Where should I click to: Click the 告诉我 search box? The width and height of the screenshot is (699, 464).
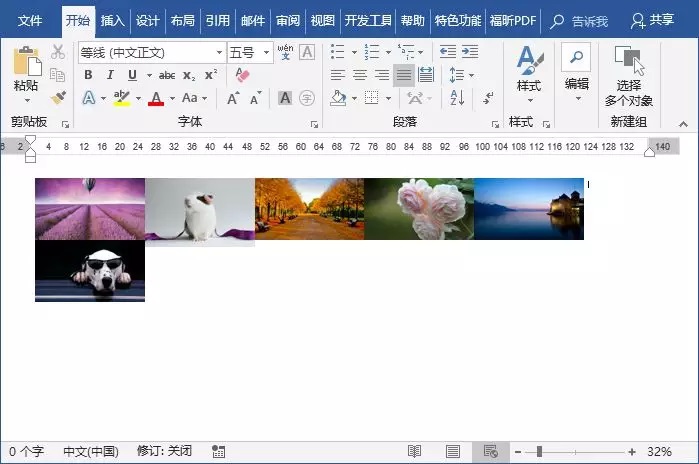579,21
